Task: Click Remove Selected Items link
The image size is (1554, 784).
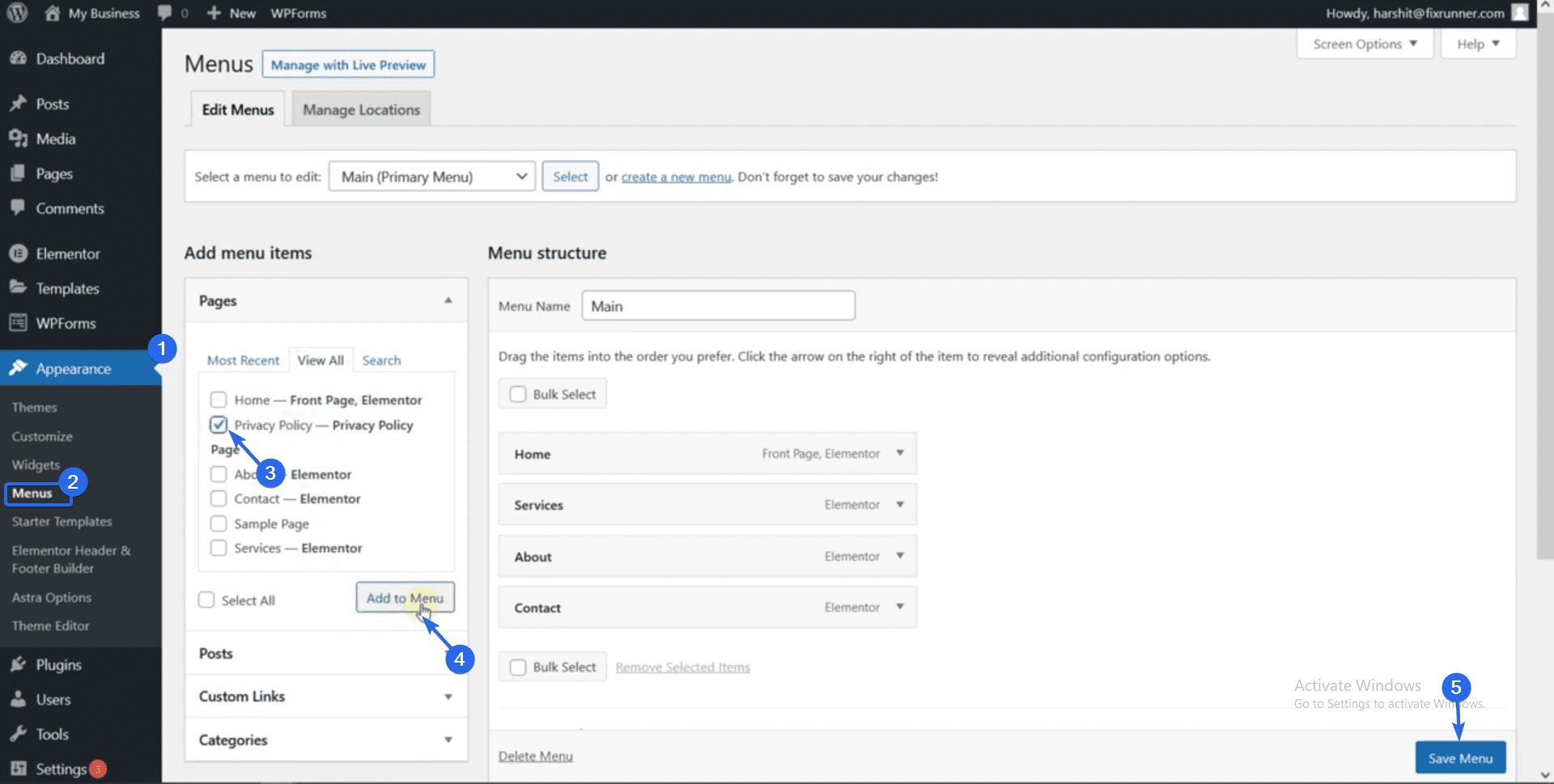Action: pos(683,667)
